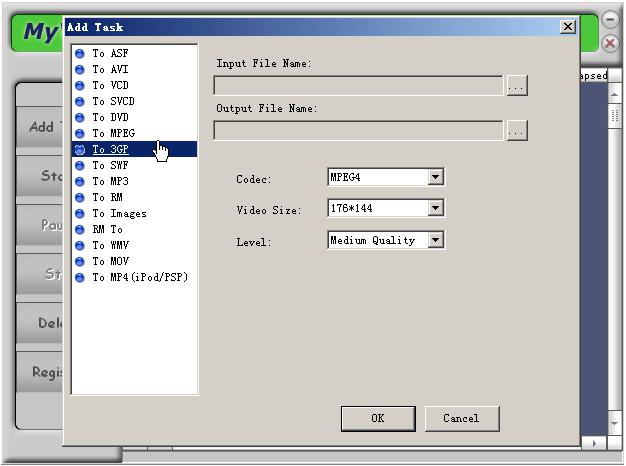This screenshot has width=626, height=466.
Task: Confirm the task with OK
Action: click(378, 418)
